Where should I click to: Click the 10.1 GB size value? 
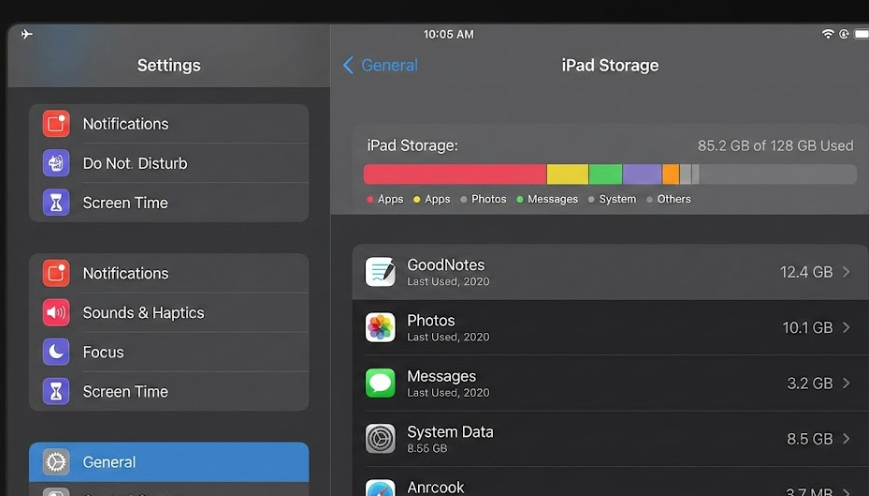(x=807, y=328)
